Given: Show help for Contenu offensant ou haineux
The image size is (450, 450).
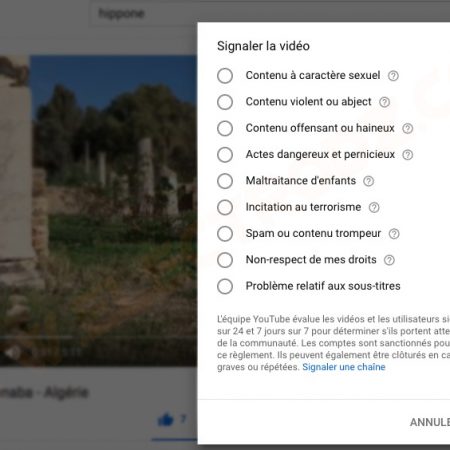Looking at the screenshot, I should point(408,128).
